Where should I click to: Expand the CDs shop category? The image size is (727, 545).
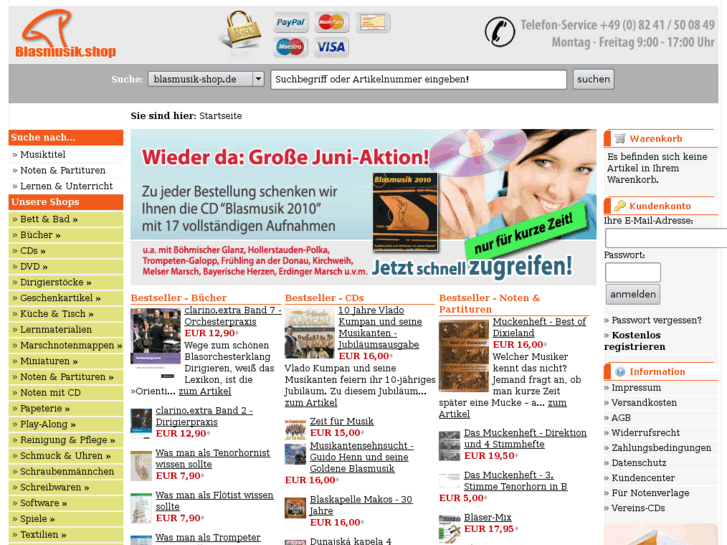[66, 250]
